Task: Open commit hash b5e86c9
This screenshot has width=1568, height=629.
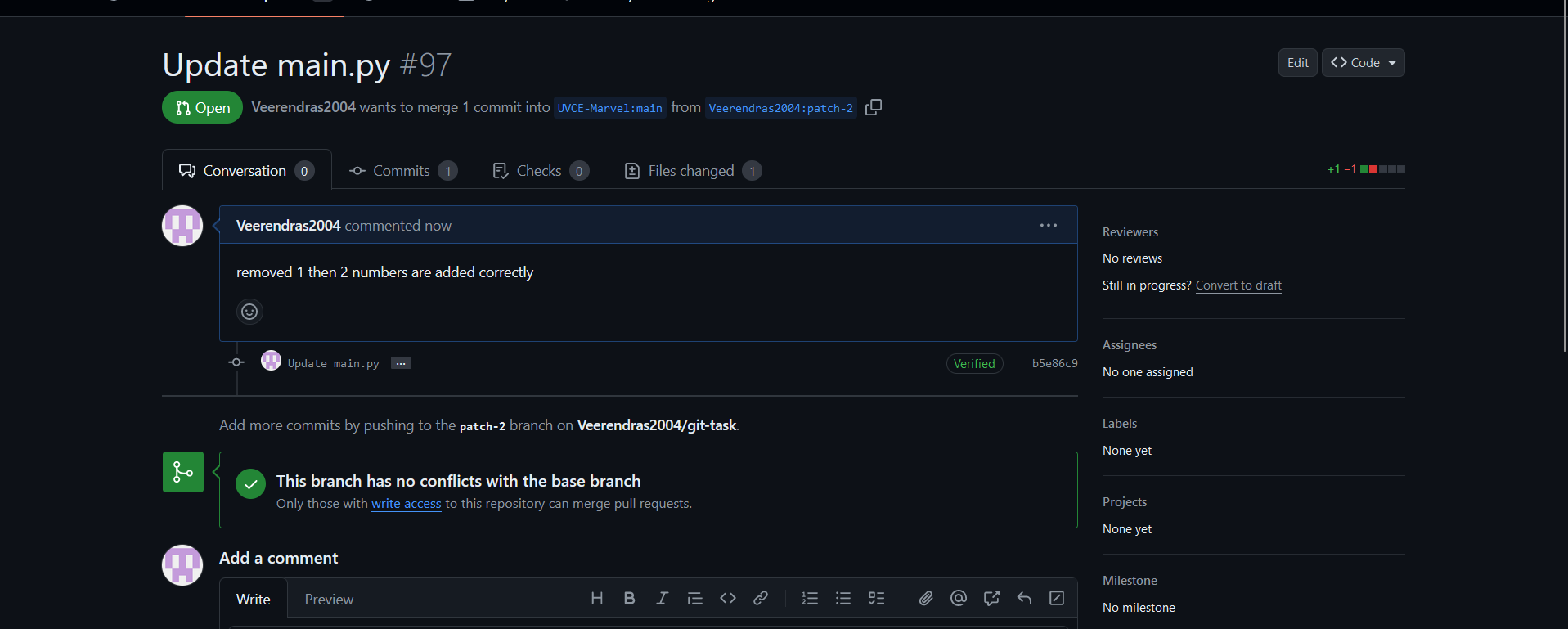Action: (1054, 363)
